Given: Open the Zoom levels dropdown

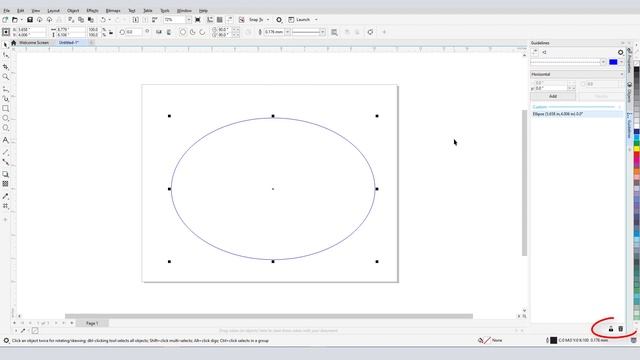Looking at the screenshot, I should [x=189, y=20].
